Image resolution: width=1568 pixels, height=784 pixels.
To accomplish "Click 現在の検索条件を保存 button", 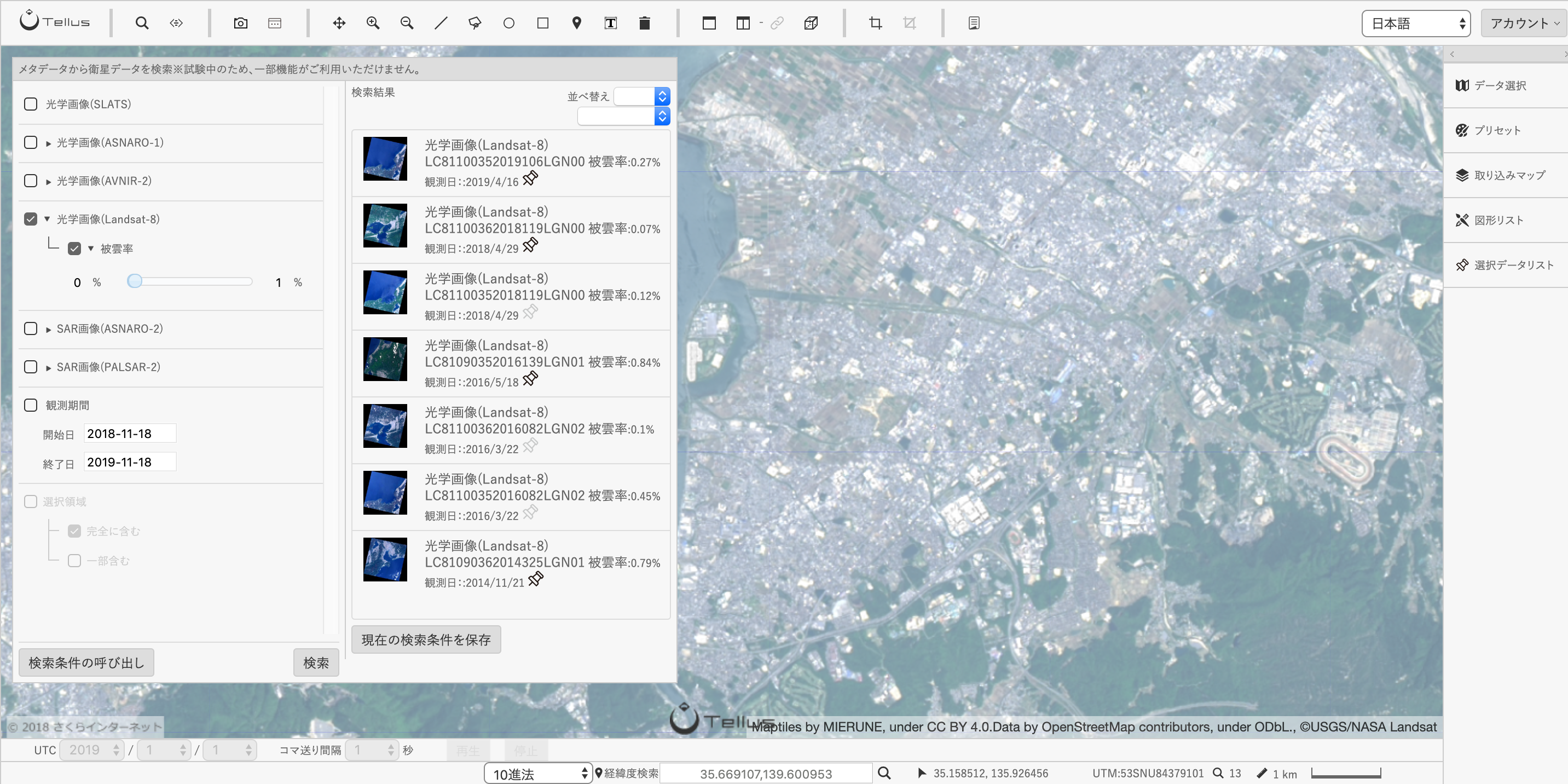I will pos(426,639).
